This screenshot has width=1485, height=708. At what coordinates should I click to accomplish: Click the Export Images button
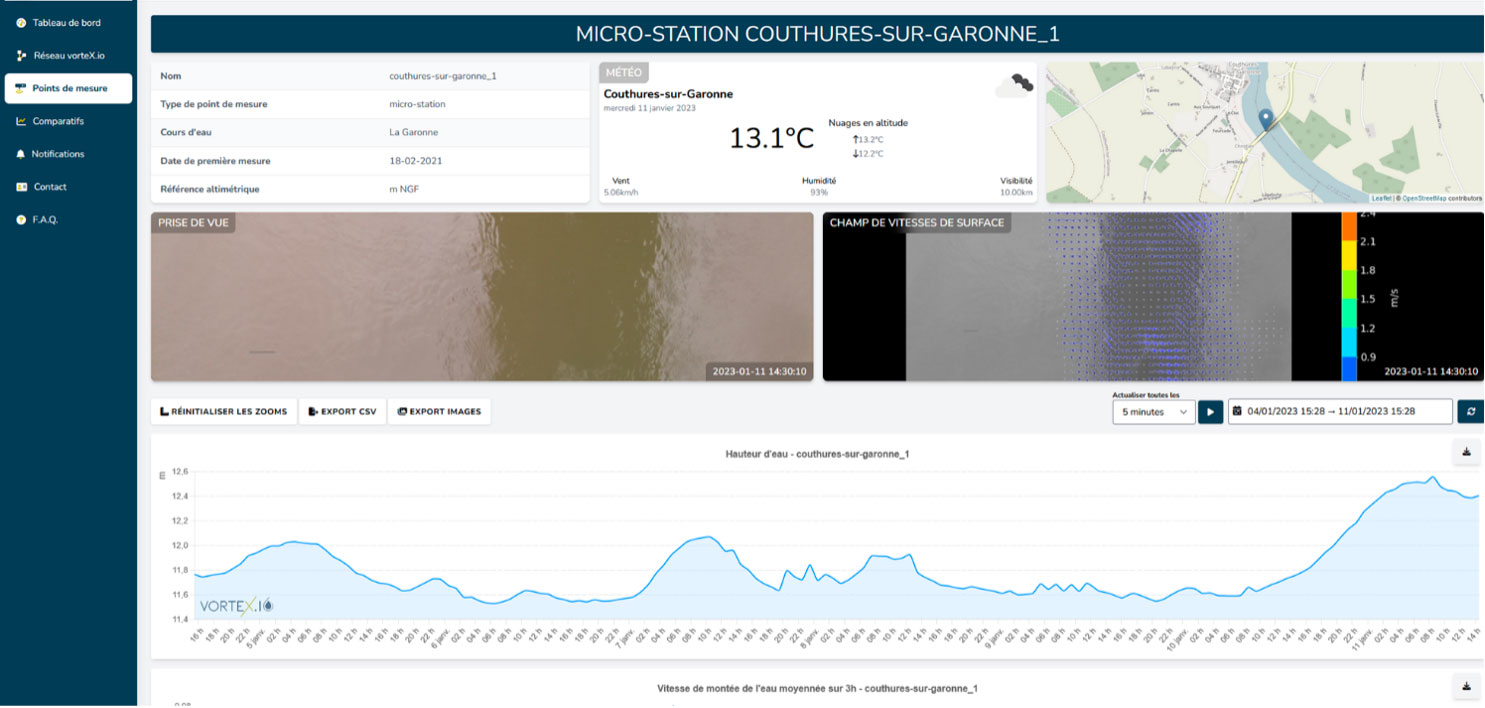(x=439, y=411)
